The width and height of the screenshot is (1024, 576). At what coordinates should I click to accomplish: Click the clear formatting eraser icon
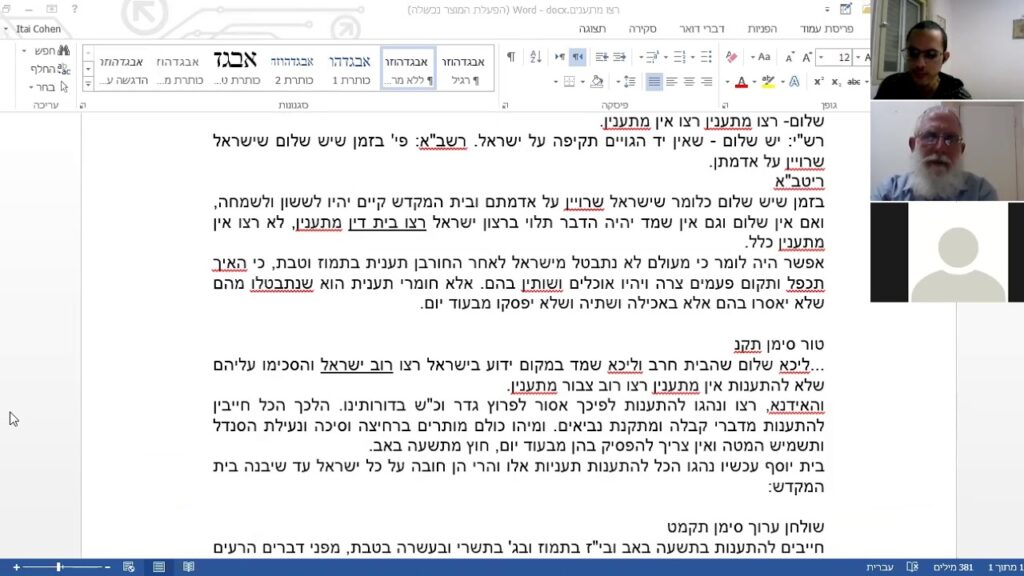tap(731, 57)
